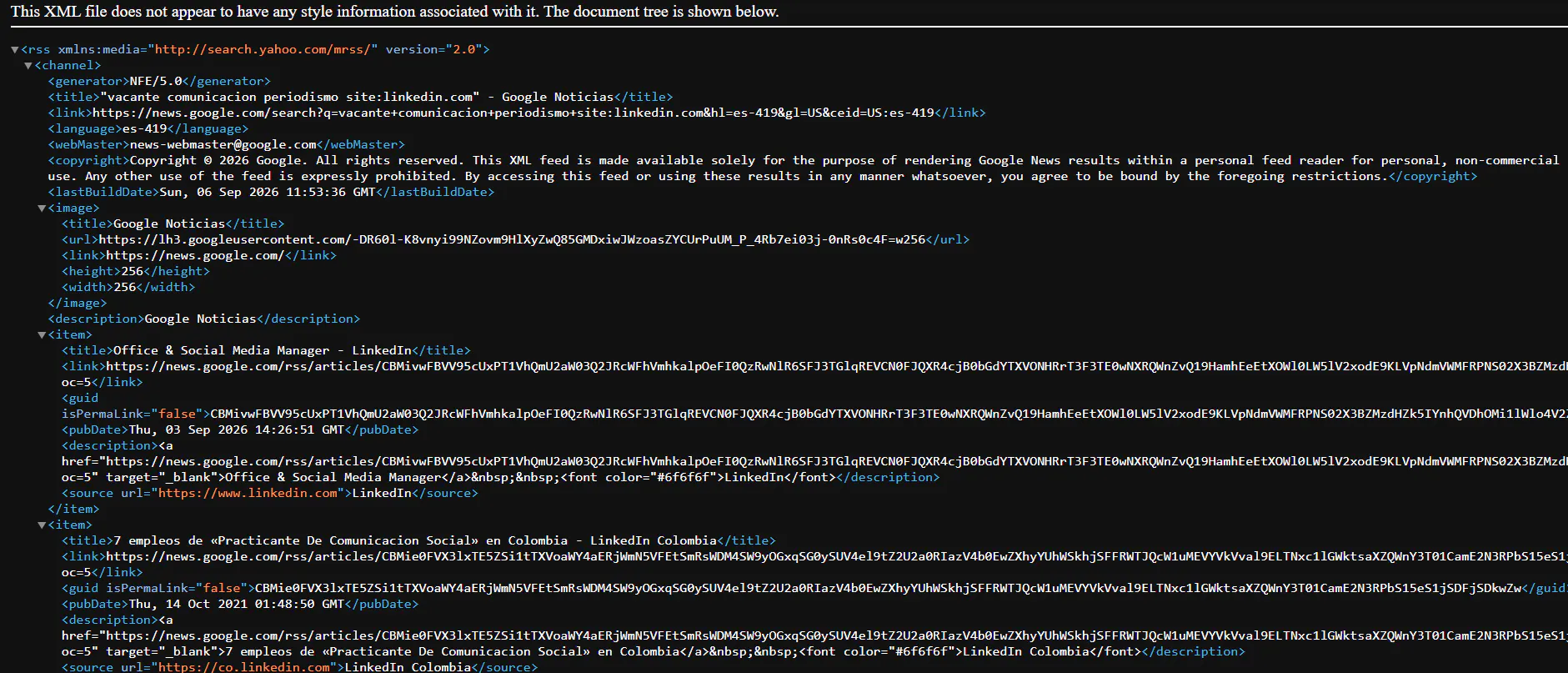1568x673 pixels.
Task: Click the source url https://co.linkedin.com line
Action: 300,667
